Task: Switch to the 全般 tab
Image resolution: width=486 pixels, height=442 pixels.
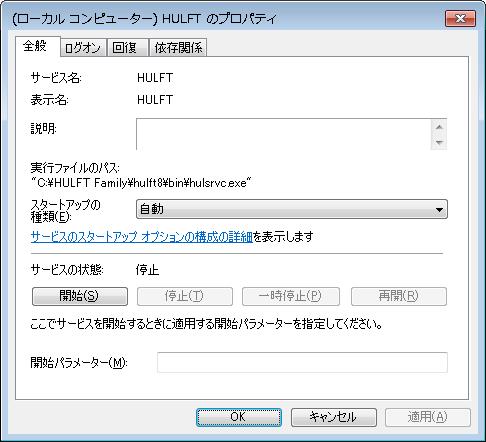Action: tap(35, 46)
